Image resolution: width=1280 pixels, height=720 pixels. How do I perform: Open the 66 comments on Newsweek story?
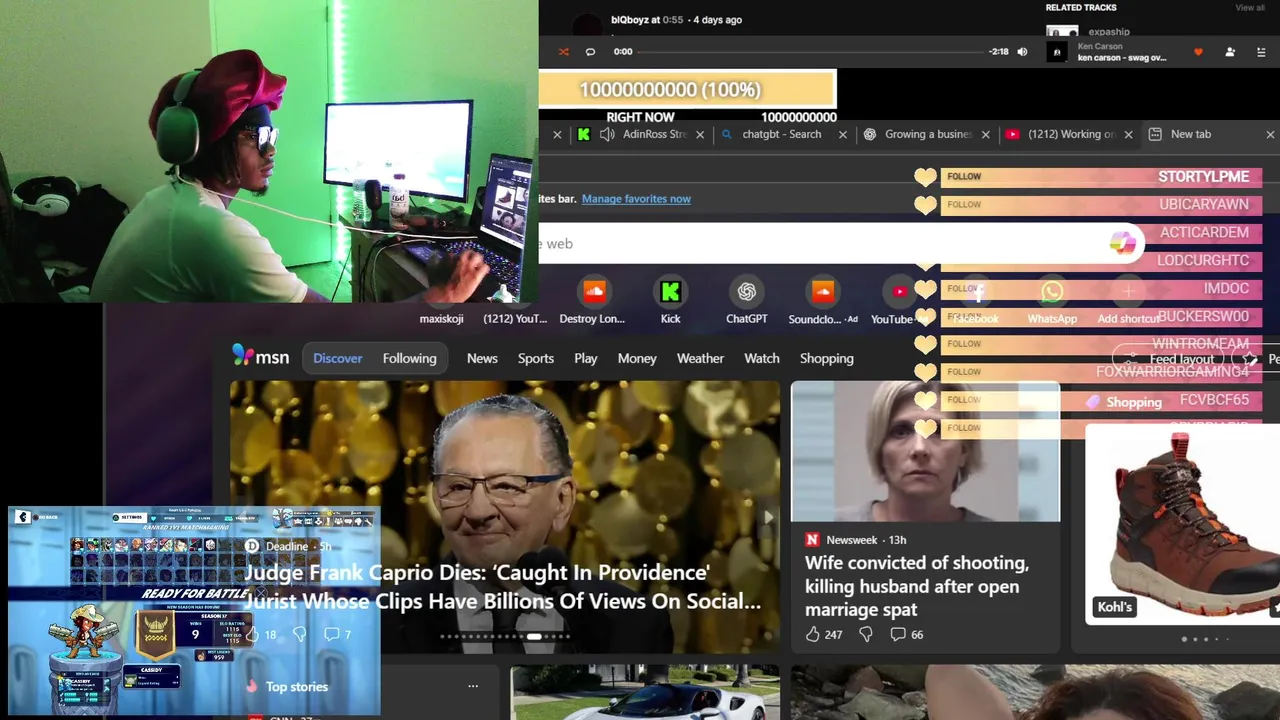pos(907,634)
